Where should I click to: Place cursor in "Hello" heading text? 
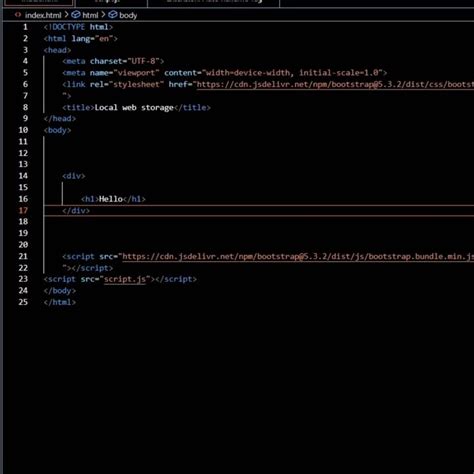point(111,199)
